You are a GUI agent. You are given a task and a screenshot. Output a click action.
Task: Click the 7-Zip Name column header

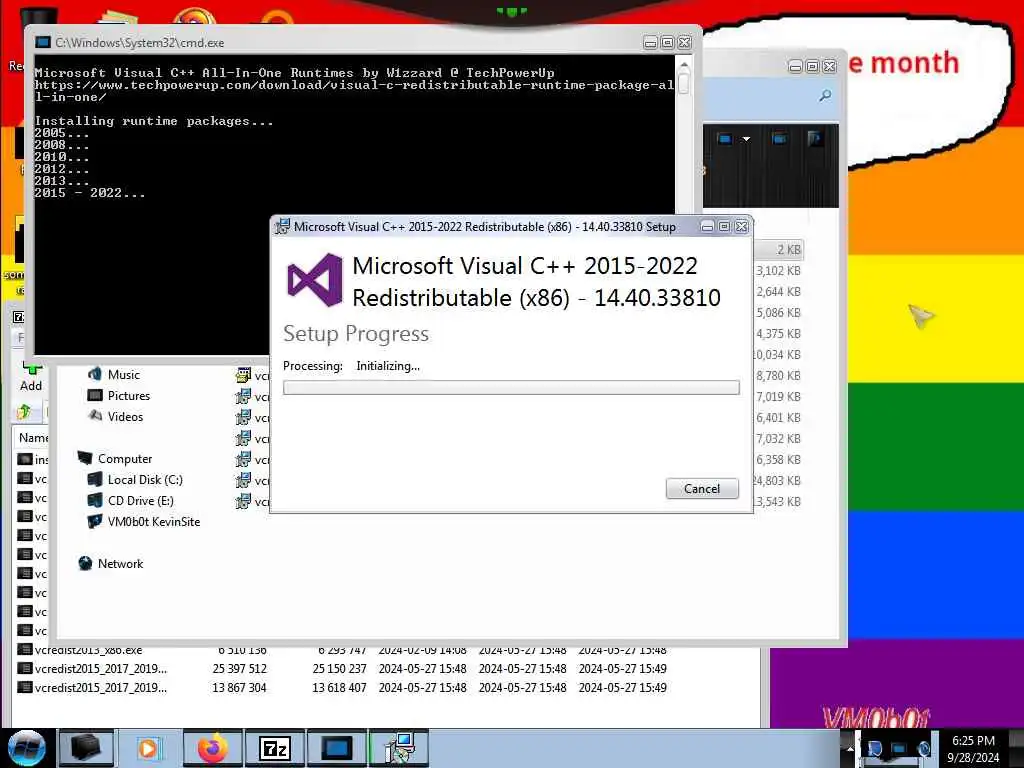[32, 438]
